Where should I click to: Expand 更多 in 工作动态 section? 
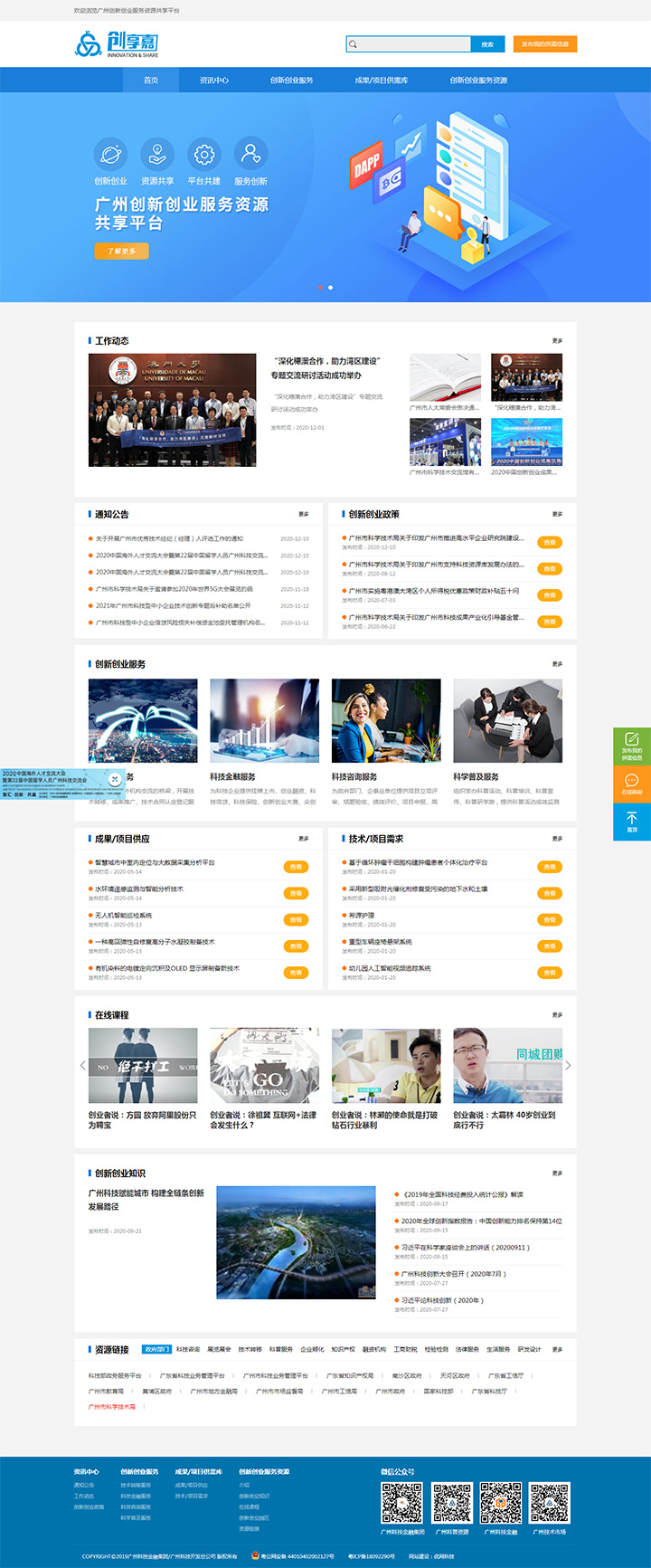coord(557,341)
